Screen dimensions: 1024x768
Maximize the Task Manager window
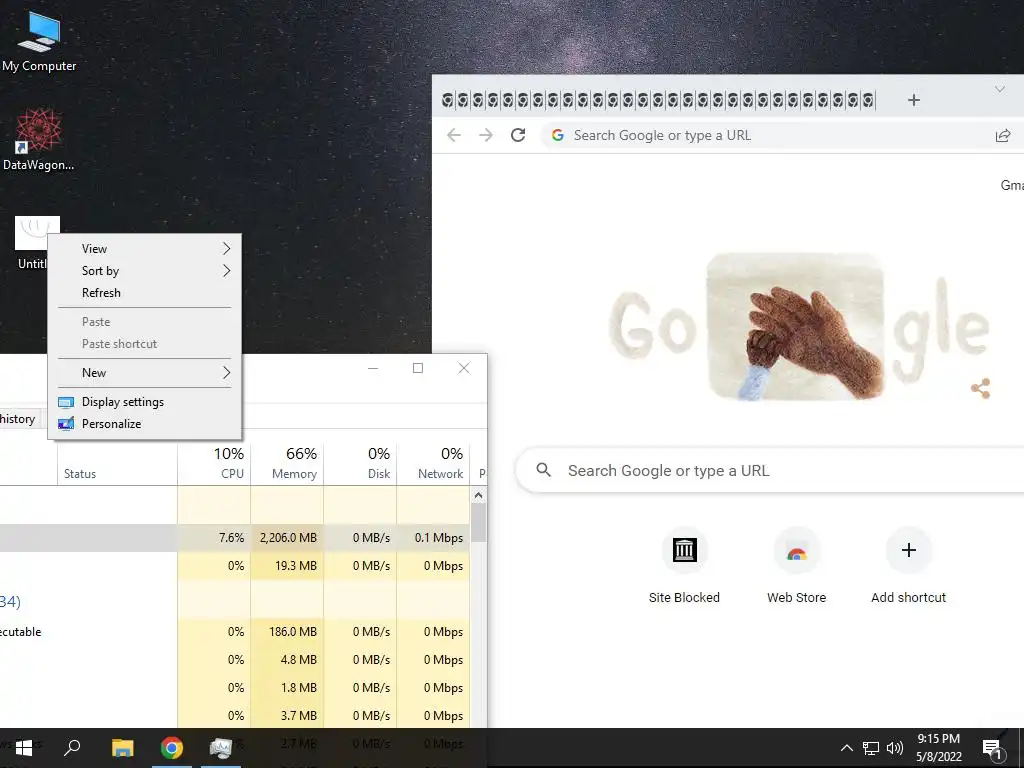[x=418, y=368]
